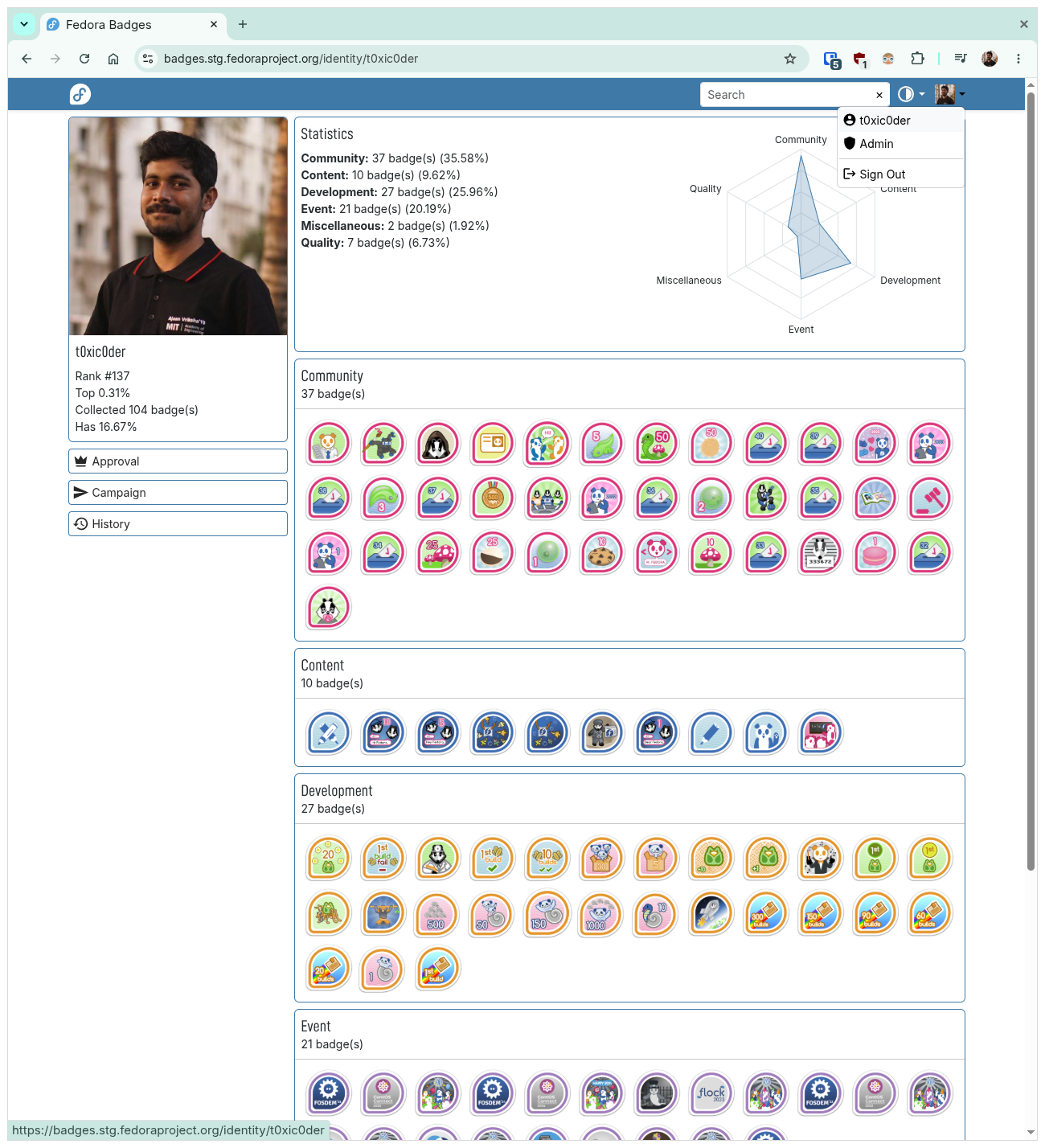This screenshot has height=1148, width=1045.
Task: Click the t0xic0der profile photo
Action: coord(178,226)
